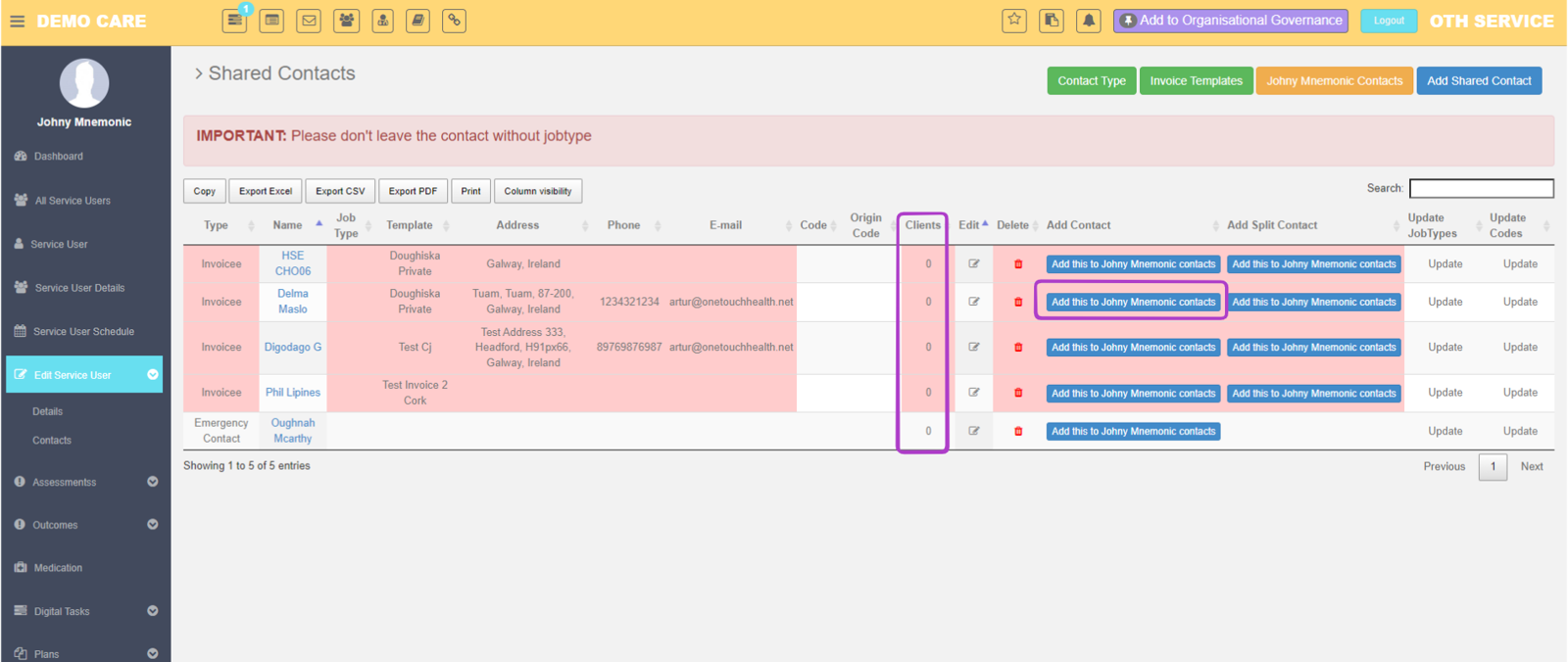
Task: Export the table as PDF
Action: (x=413, y=191)
